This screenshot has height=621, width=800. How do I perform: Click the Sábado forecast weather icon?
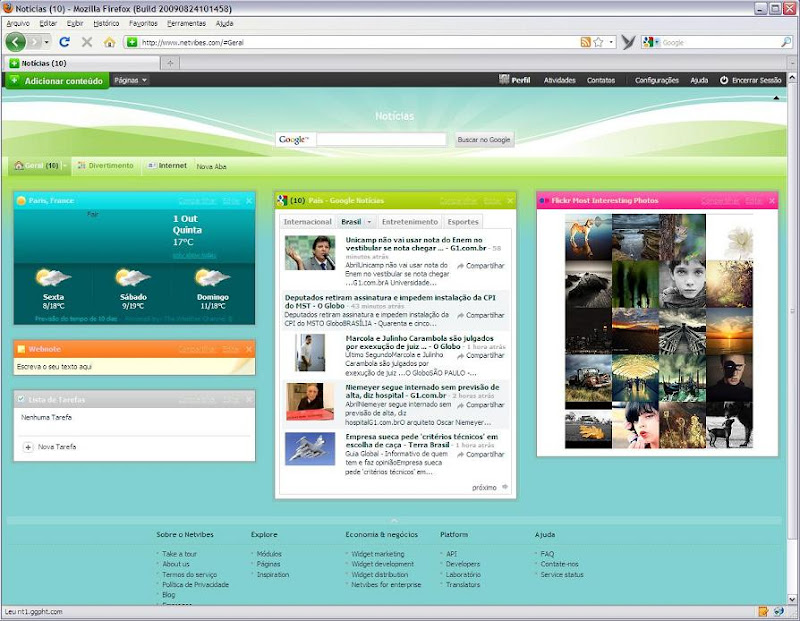[133, 279]
